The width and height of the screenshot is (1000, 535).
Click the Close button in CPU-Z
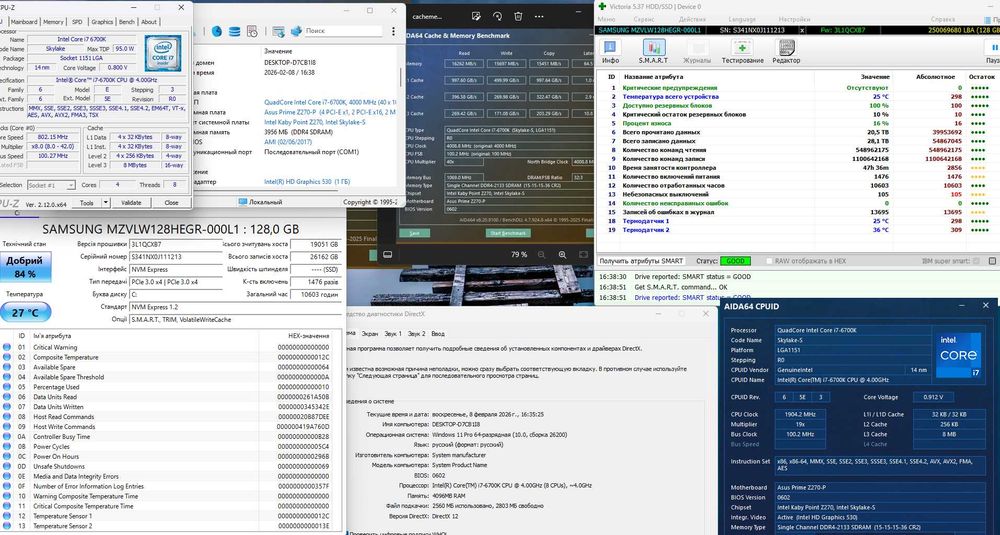pyautogui.click(x=171, y=203)
